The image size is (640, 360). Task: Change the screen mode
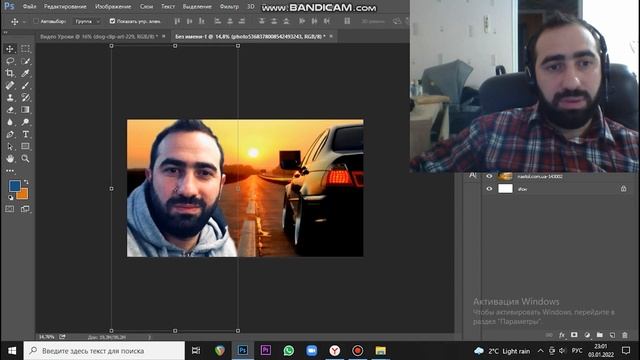(x=25, y=209)
